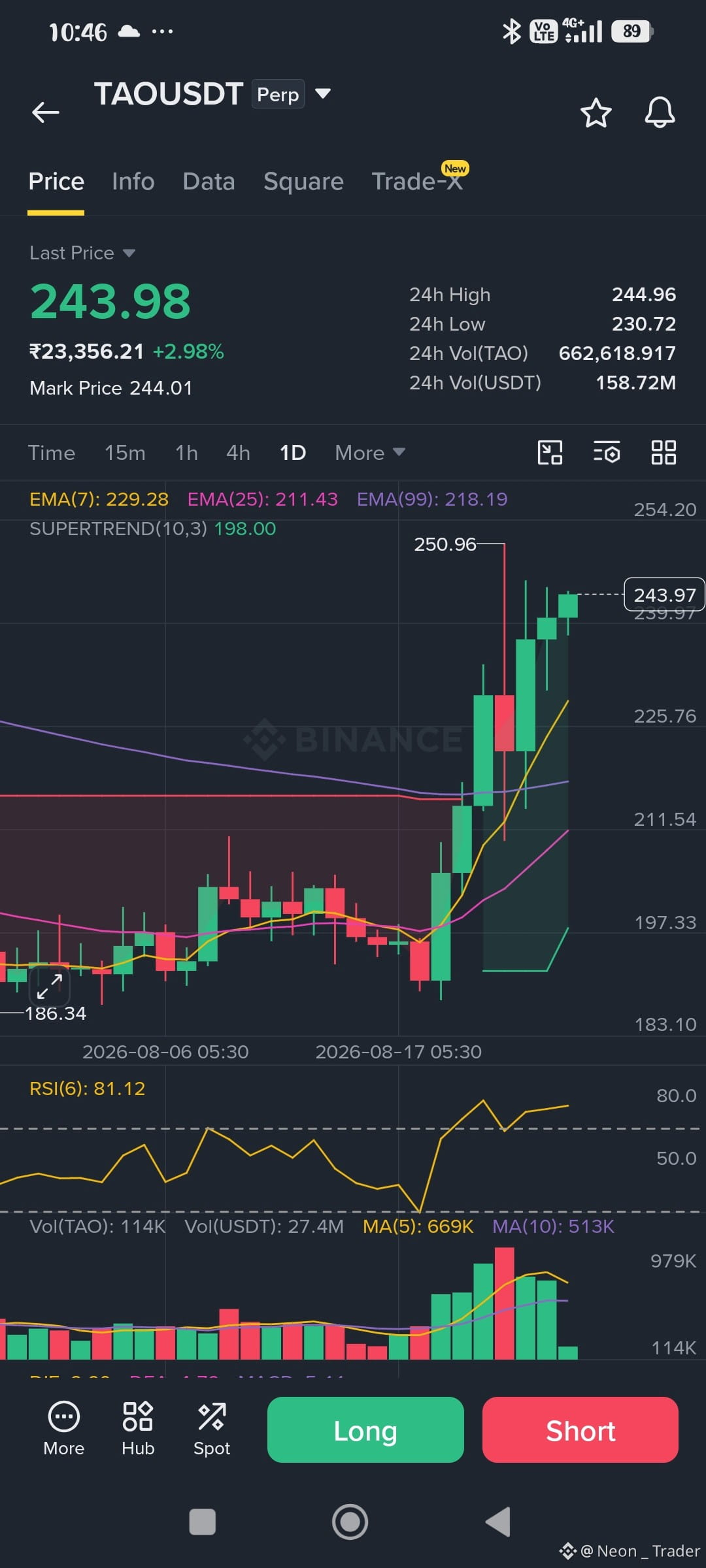Screen dimensions: 706x1568
Task: Switch to Spot trading icon
Action: (212, 1429)
